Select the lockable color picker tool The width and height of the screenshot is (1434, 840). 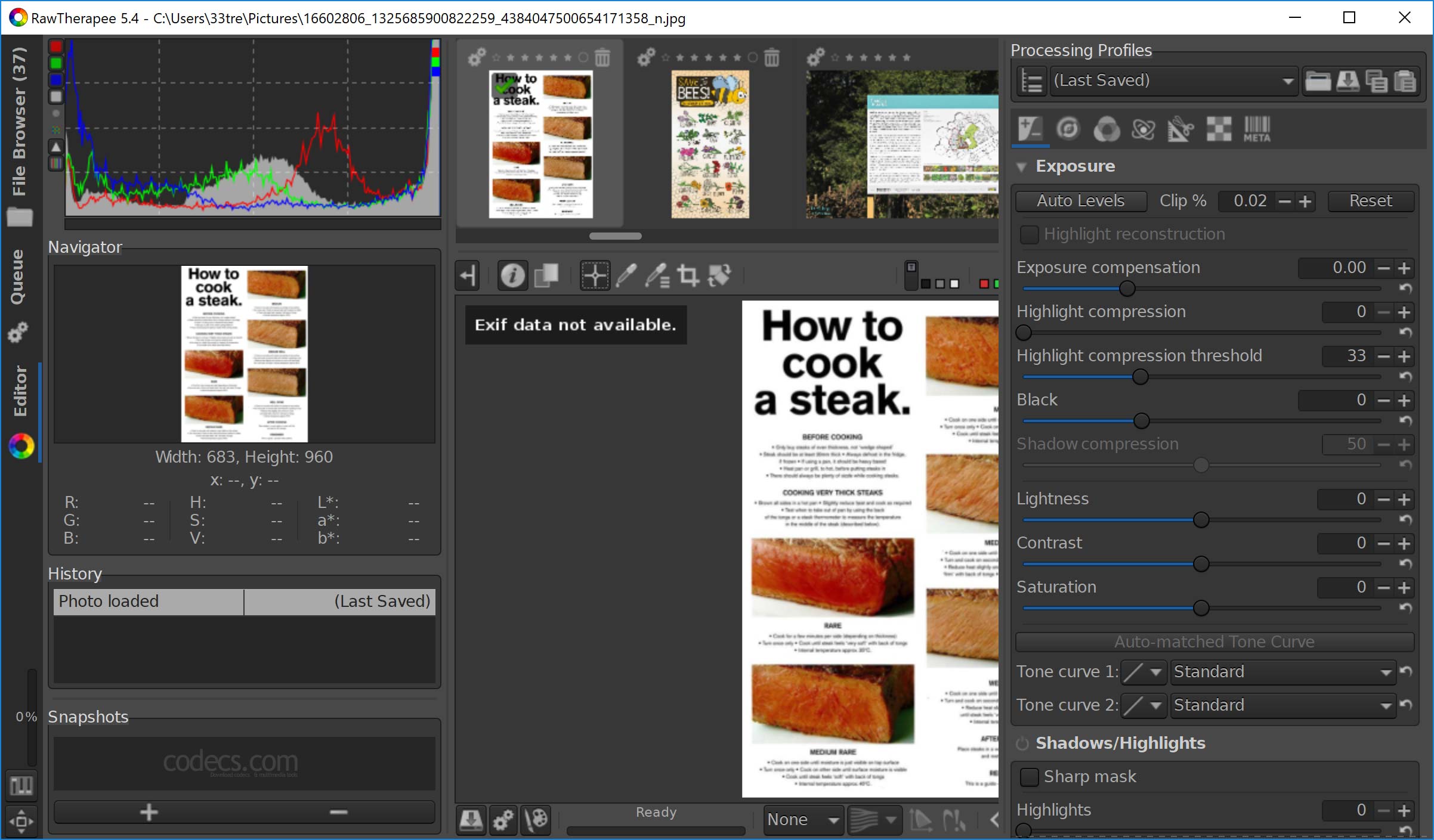click(x=657, y=275)
